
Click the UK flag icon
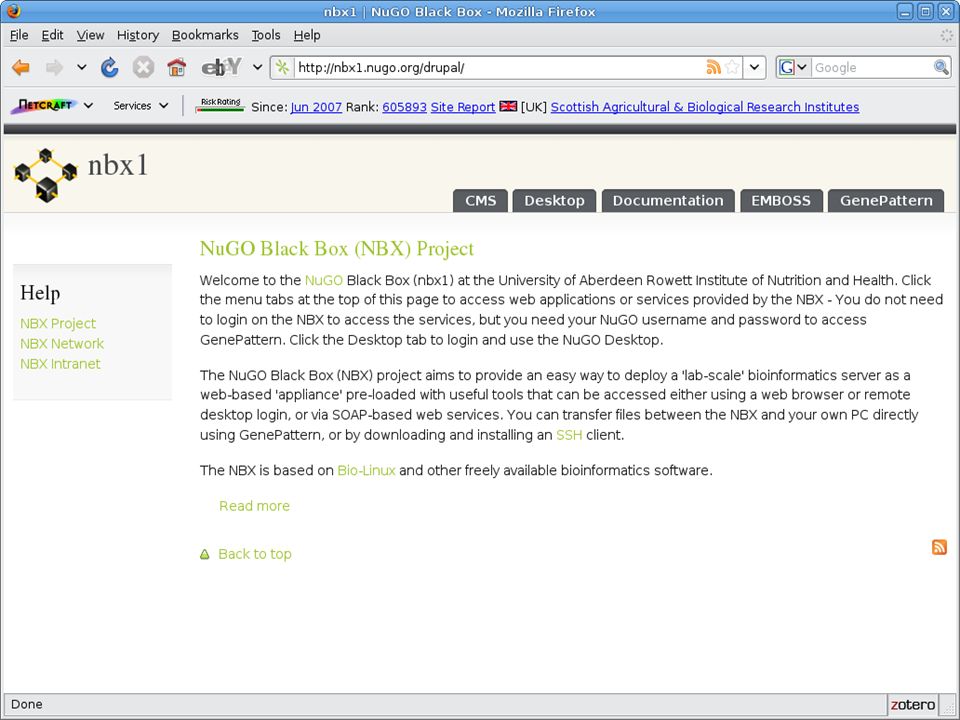508,106
